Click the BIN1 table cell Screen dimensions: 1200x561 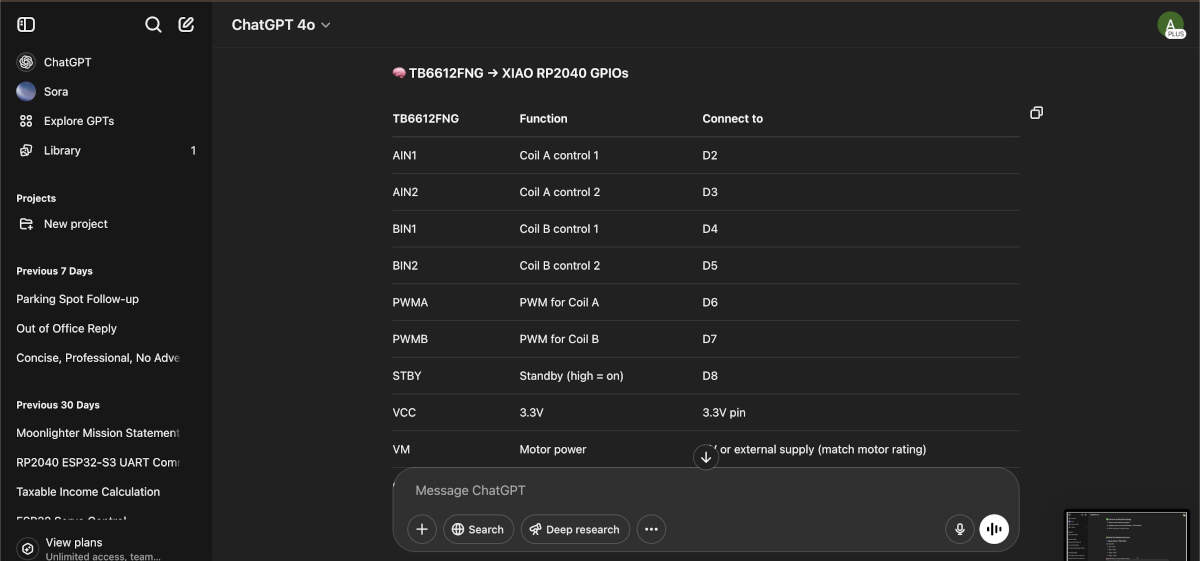coord(405,229)
